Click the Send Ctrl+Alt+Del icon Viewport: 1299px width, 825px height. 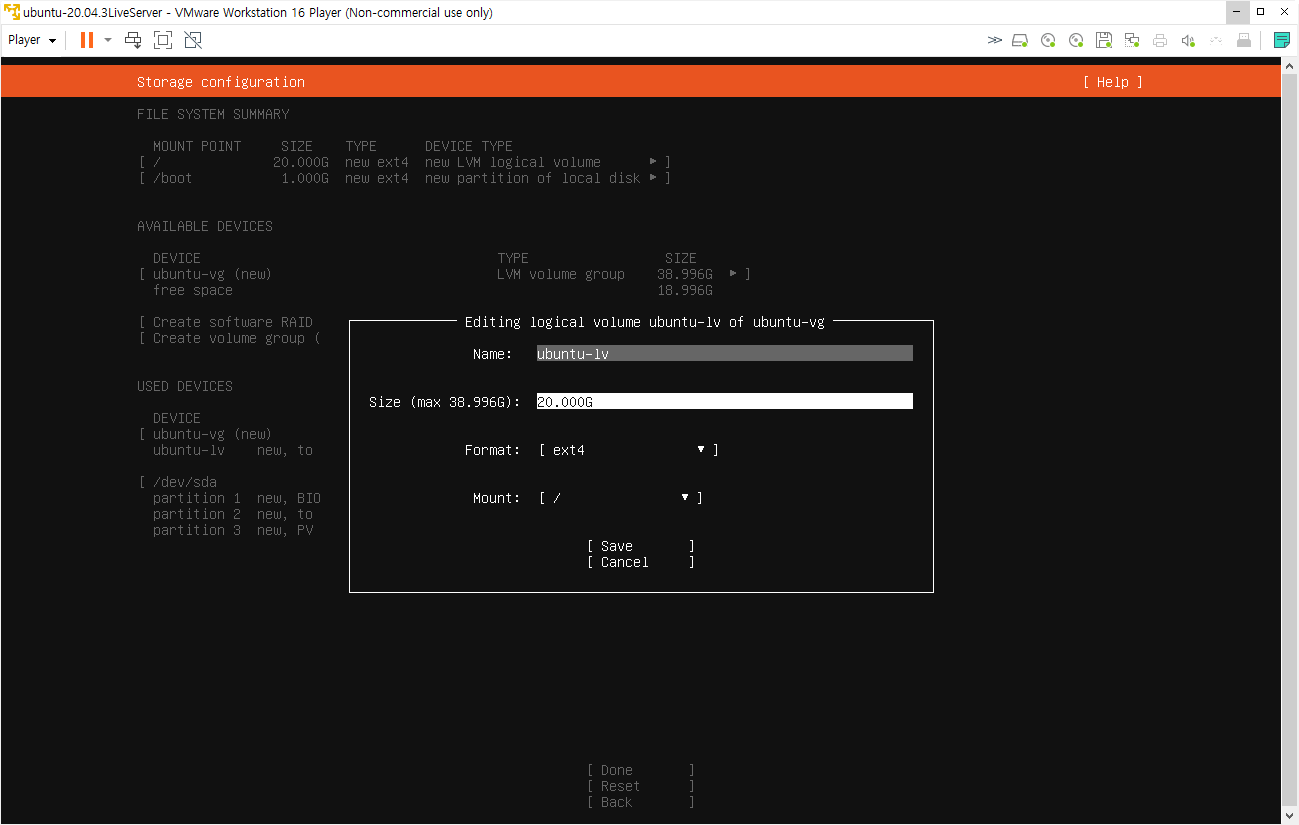pyautogui.click(x=133, y=40)
